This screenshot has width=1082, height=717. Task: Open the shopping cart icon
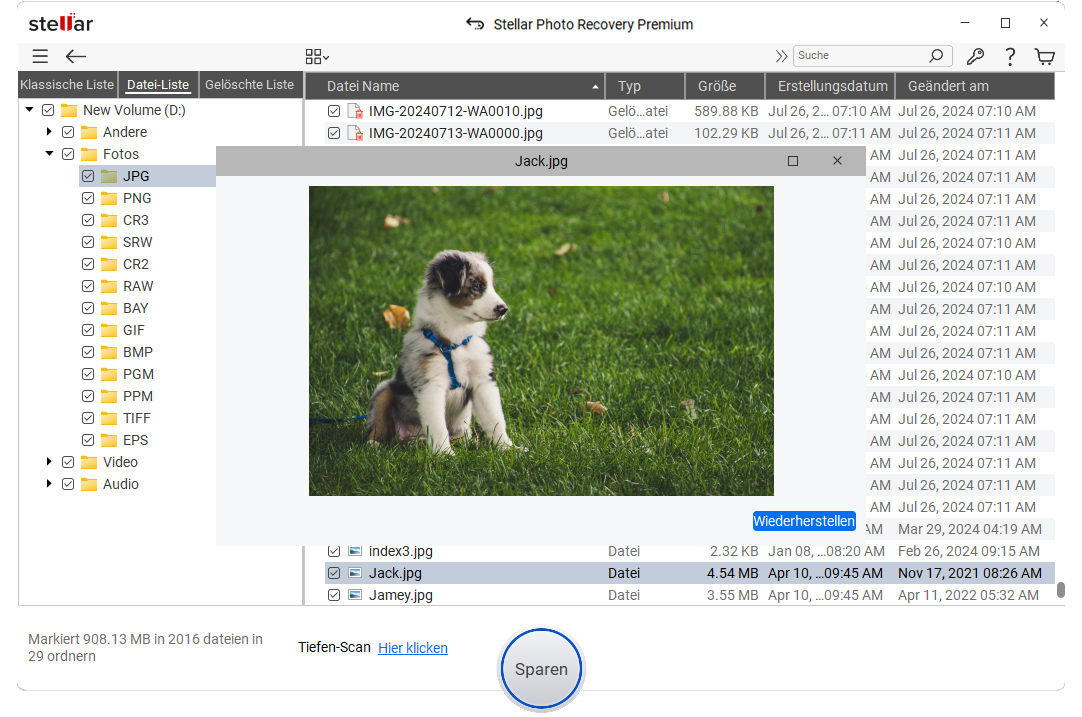click(x=1045, y=57)
